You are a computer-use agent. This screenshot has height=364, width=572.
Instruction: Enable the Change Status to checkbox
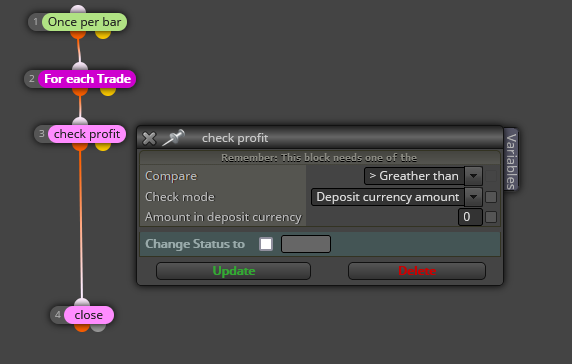click(x=266, y=244)
